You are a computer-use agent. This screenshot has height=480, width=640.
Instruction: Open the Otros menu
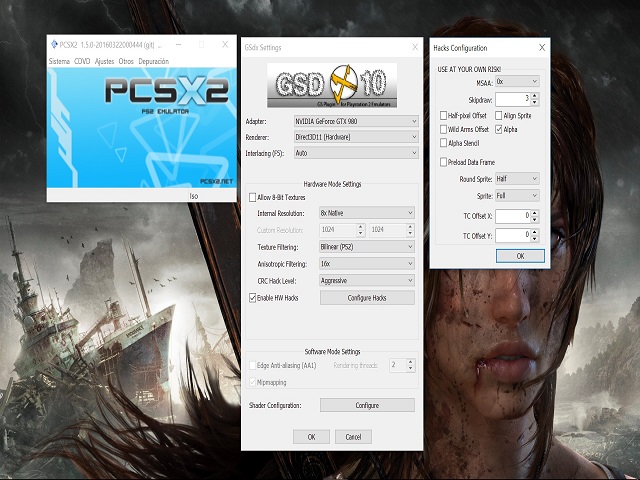126,61
